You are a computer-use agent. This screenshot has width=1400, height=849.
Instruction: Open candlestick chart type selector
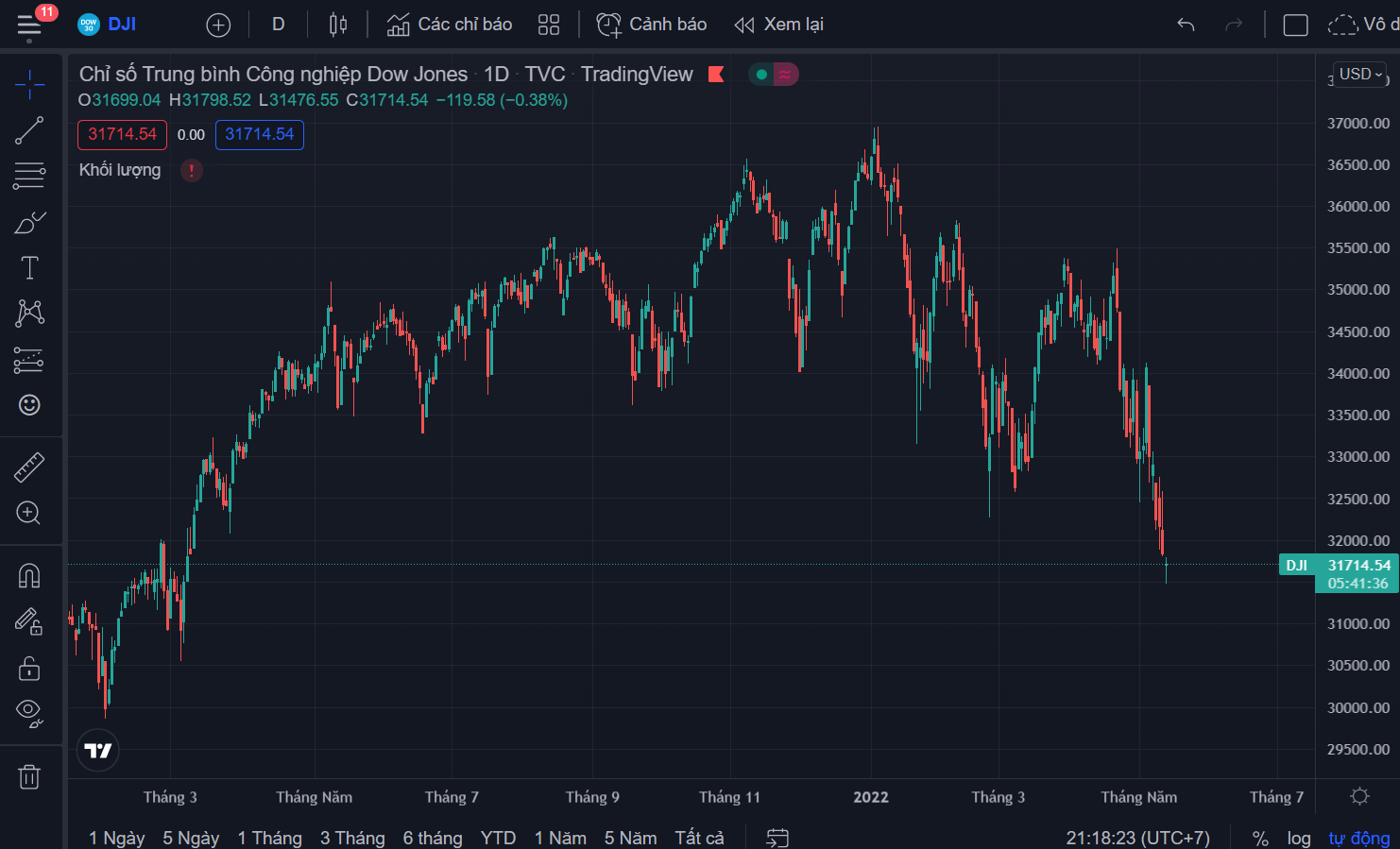click(338, 25)
